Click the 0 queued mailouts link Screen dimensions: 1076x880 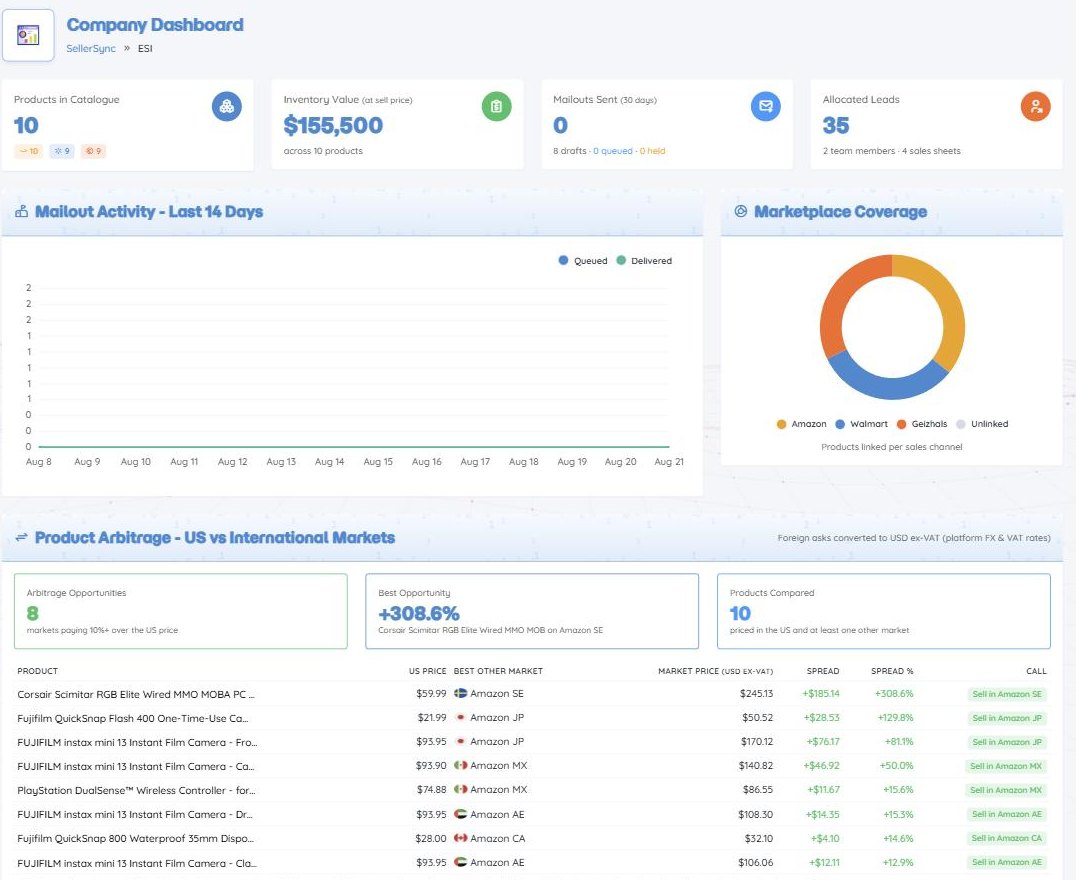613,151
